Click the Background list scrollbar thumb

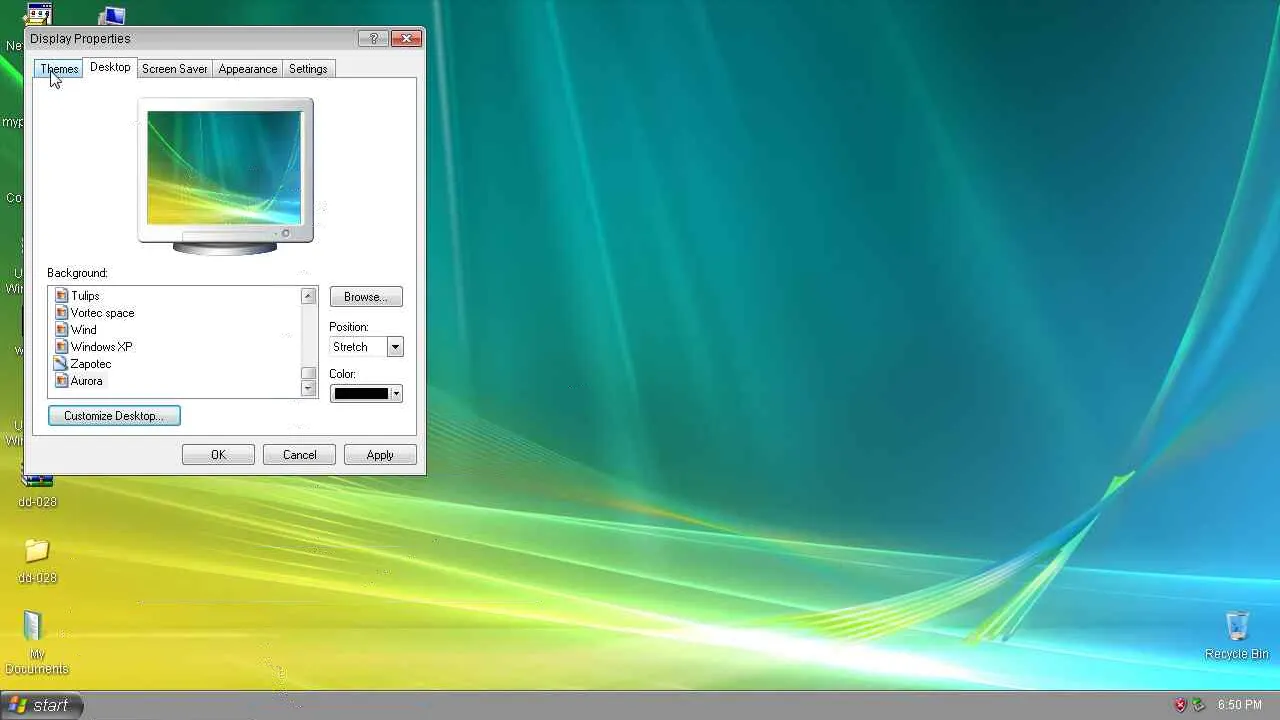(308, 373)
